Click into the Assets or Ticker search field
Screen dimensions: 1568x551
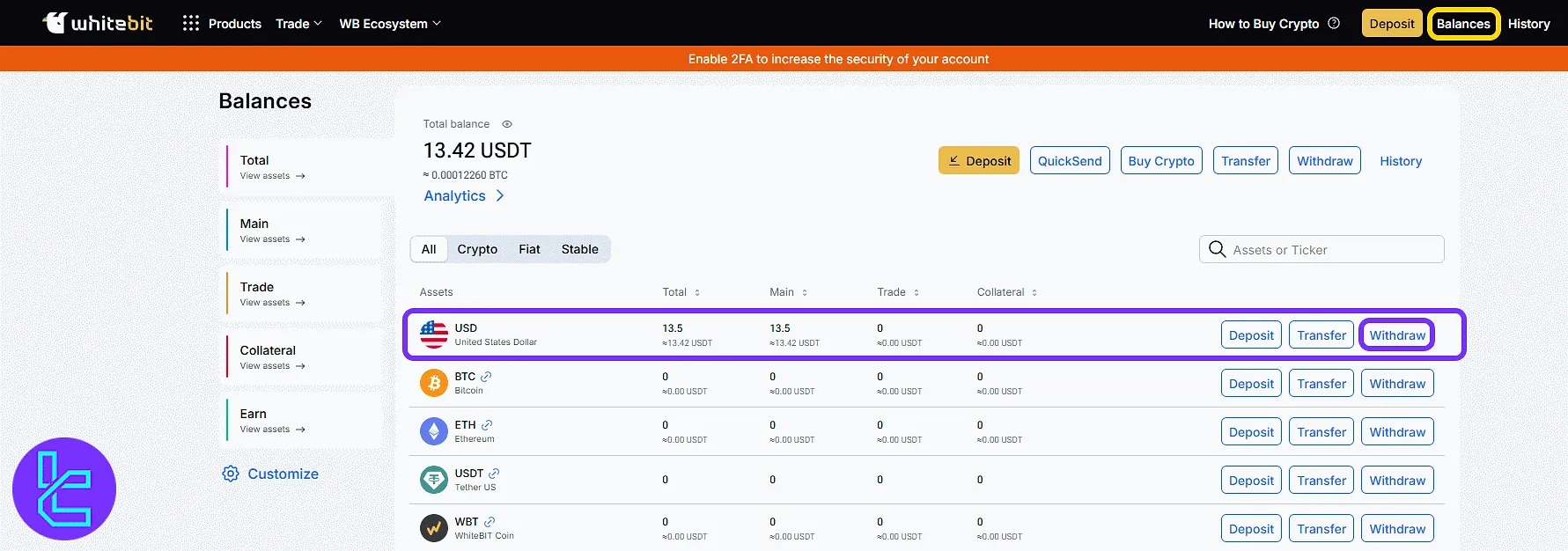(x=1321, y=249)
